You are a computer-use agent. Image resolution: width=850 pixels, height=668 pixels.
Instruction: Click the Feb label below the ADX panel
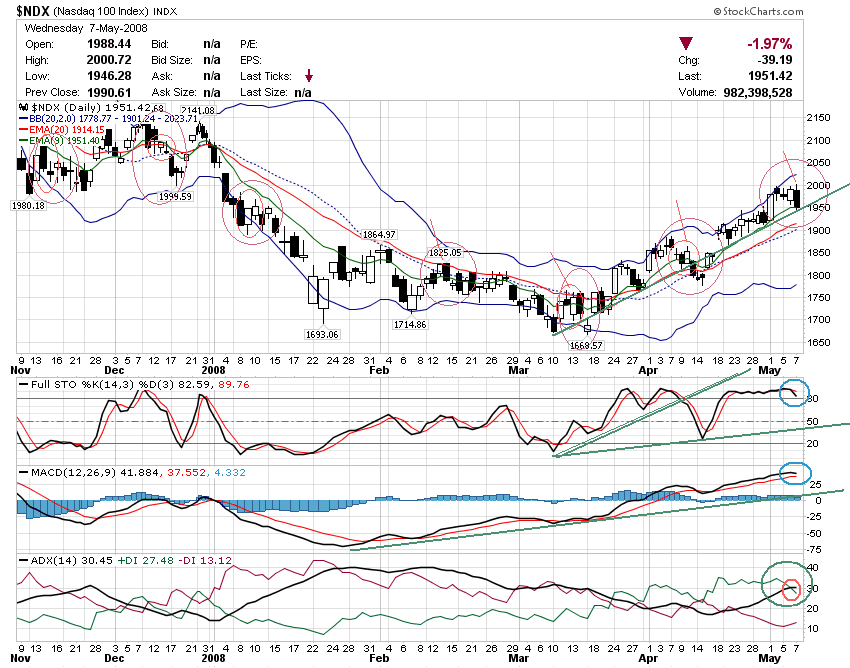[x=379, y=658]
